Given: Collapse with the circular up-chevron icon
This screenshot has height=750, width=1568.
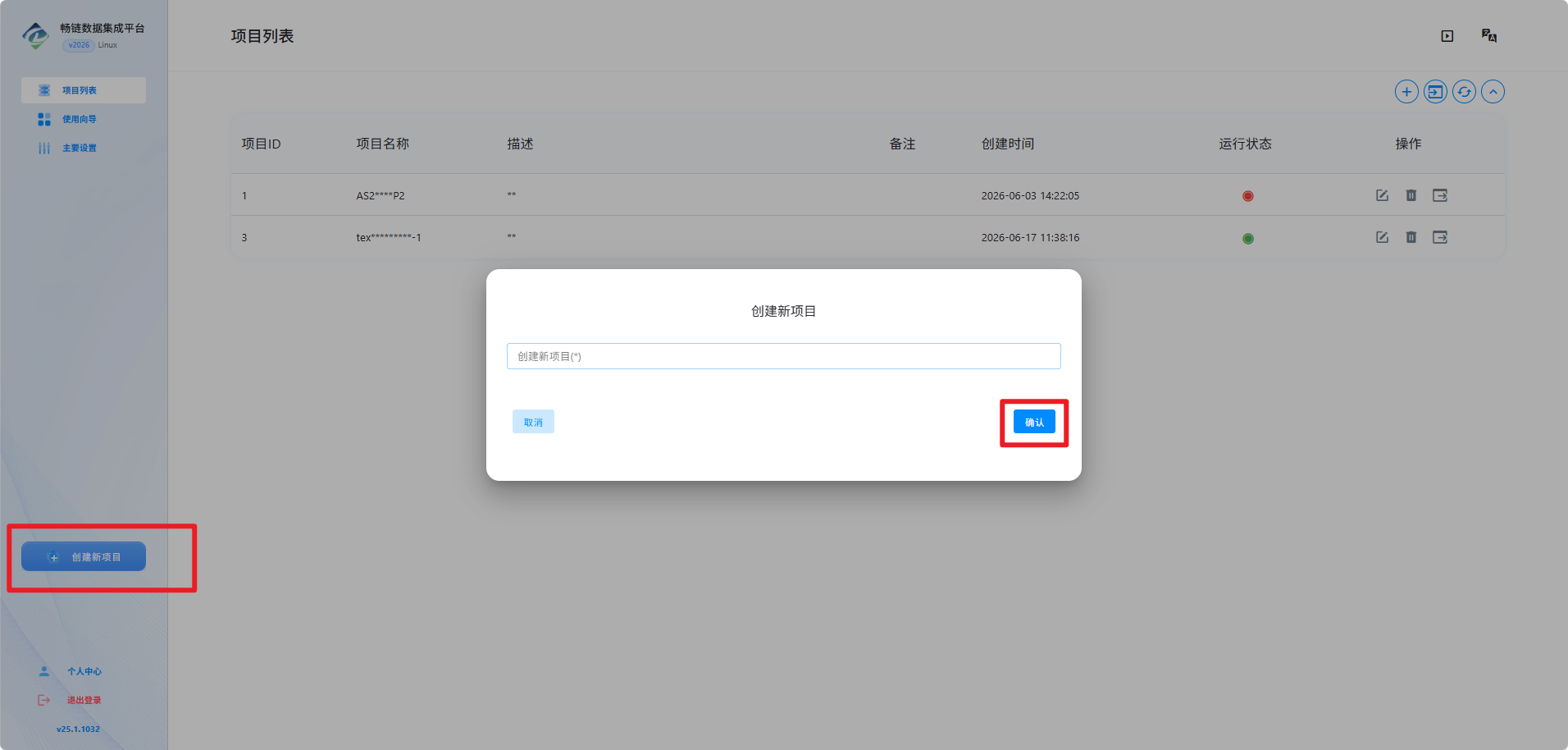Looking at the screenshot, I should coord(1493,92).
